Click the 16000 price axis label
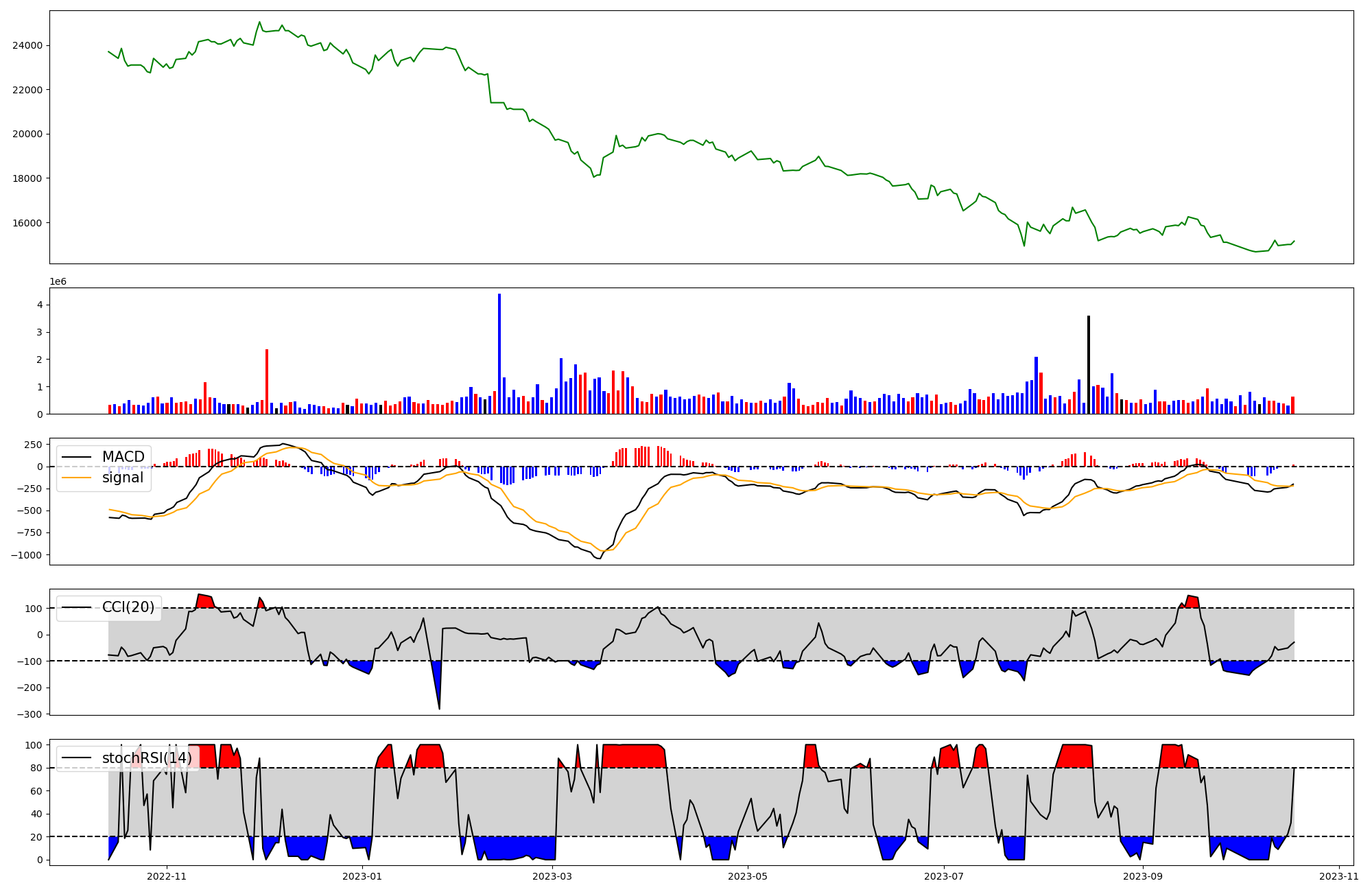 pyautogui.click(x=27, y=223)
